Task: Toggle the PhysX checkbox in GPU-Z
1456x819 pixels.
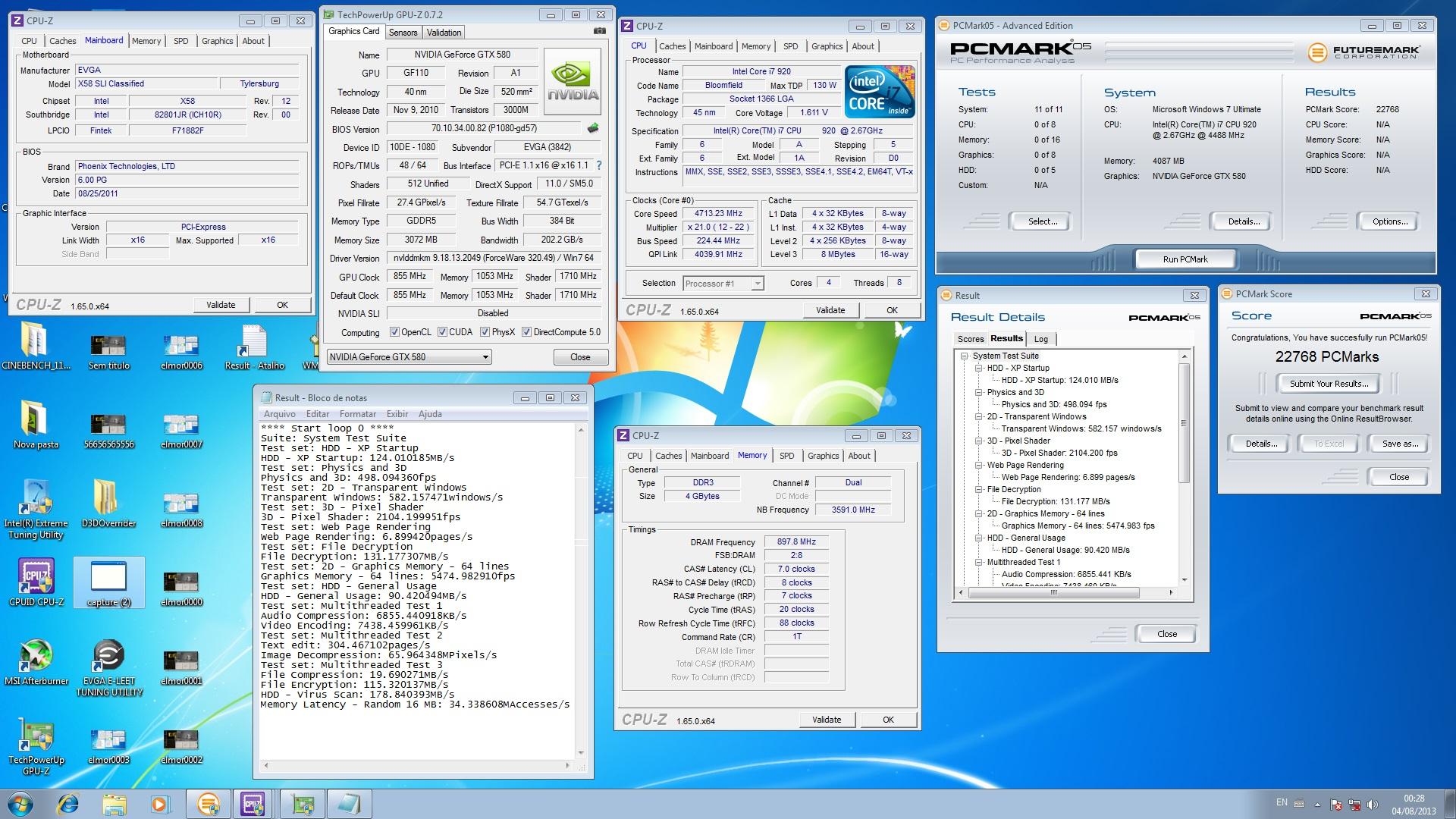Action: pyautogui.click(x=484, y=332)
